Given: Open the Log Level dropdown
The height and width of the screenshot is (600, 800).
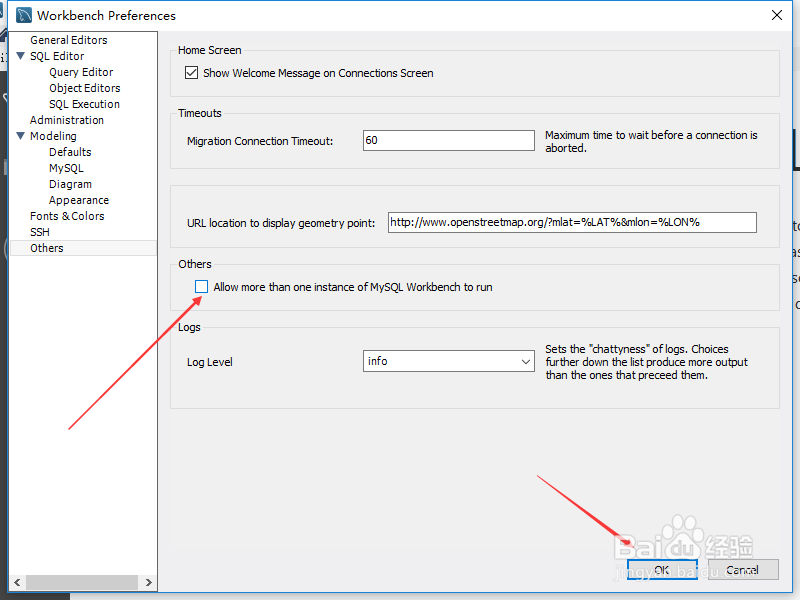Looking at the screenshot, I should tap(448, 361).
